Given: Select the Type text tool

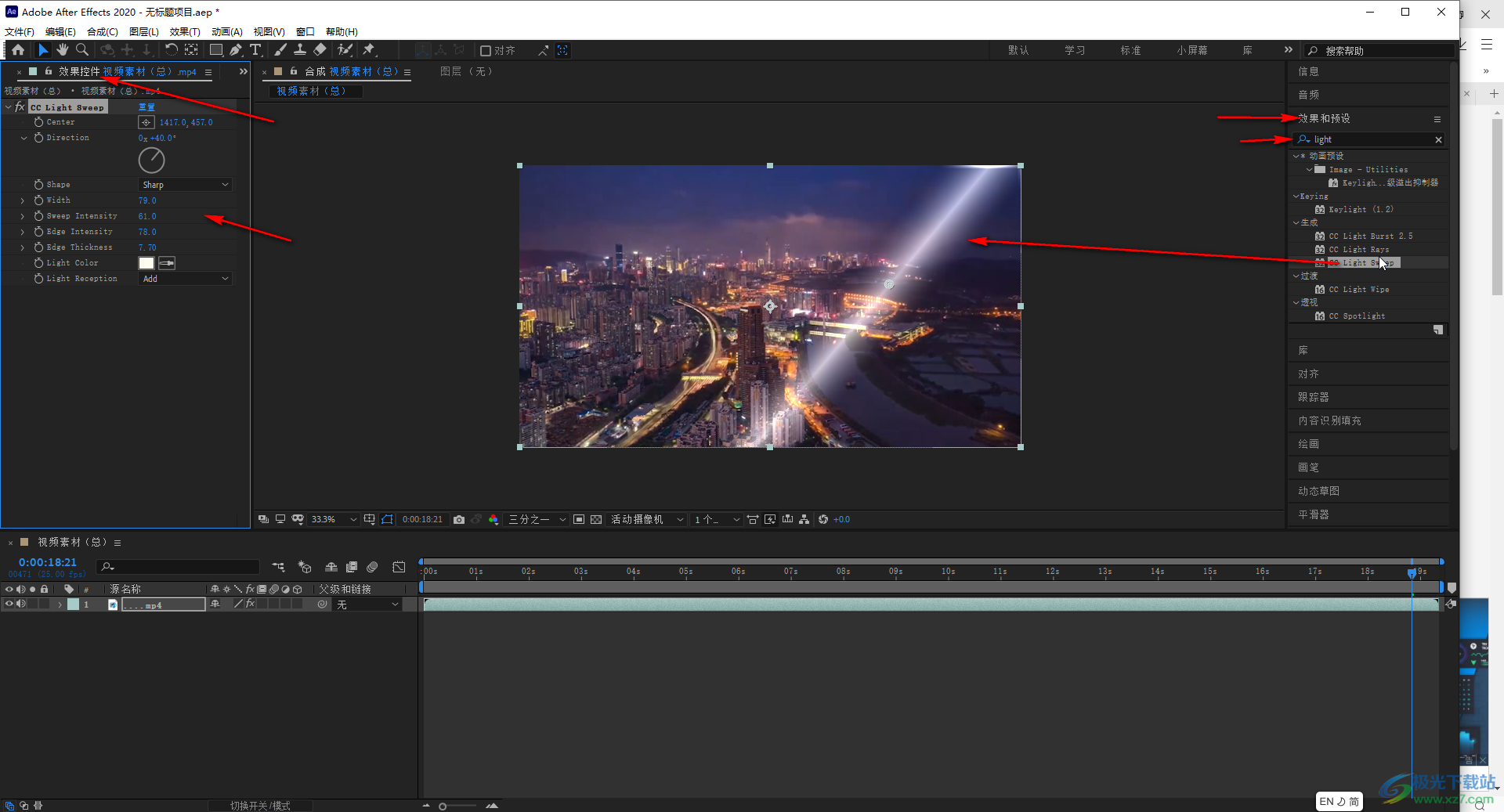Looking at the screenshot, I should [255, 50].
